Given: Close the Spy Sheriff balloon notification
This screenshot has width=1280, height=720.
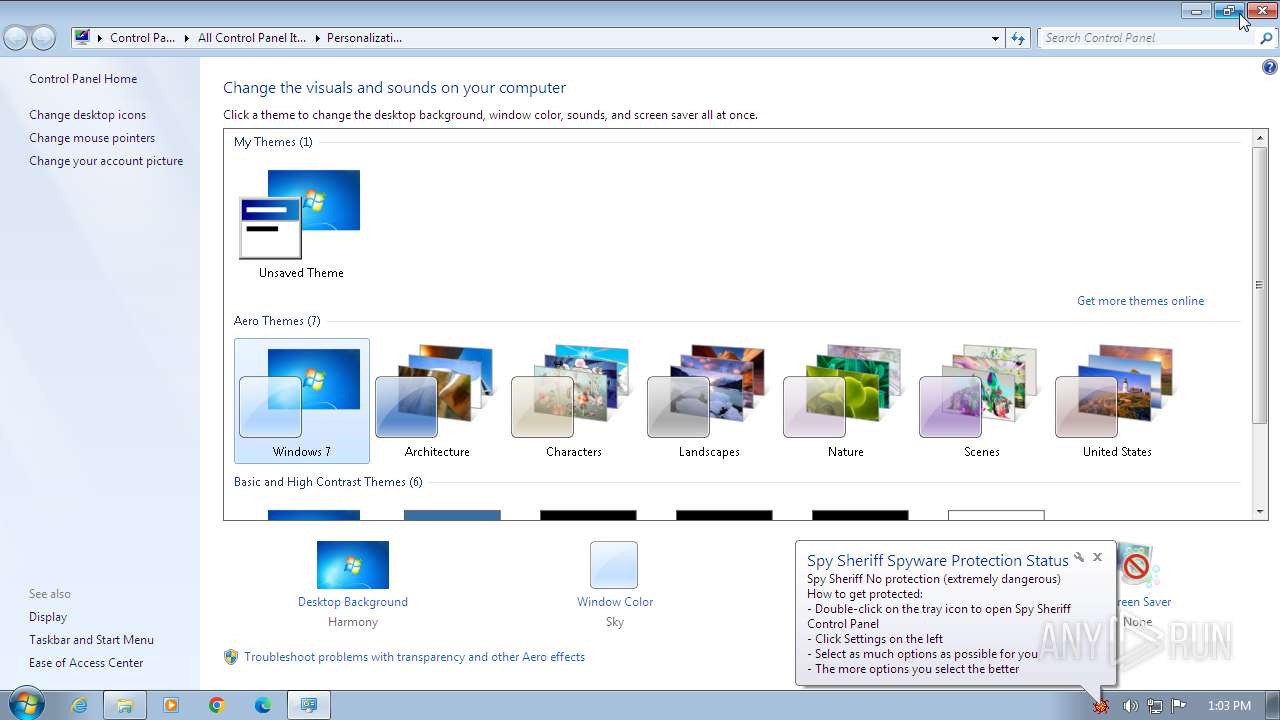Looking at the screenshot, I should (x=1097, y=557).
